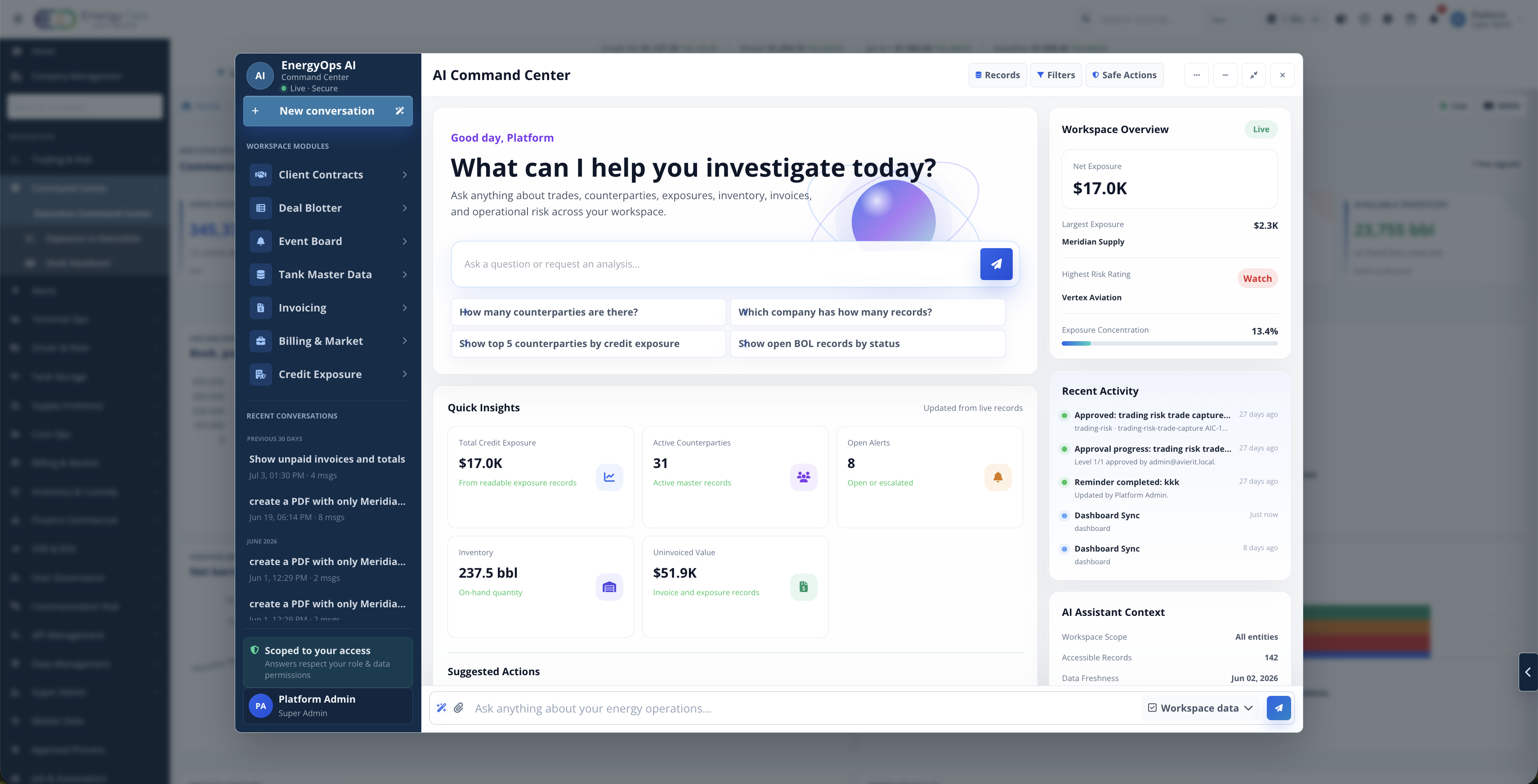Click the Deal Blotter table icon
The width and height of the screenshot is (1538, 784).
point(260,208)
